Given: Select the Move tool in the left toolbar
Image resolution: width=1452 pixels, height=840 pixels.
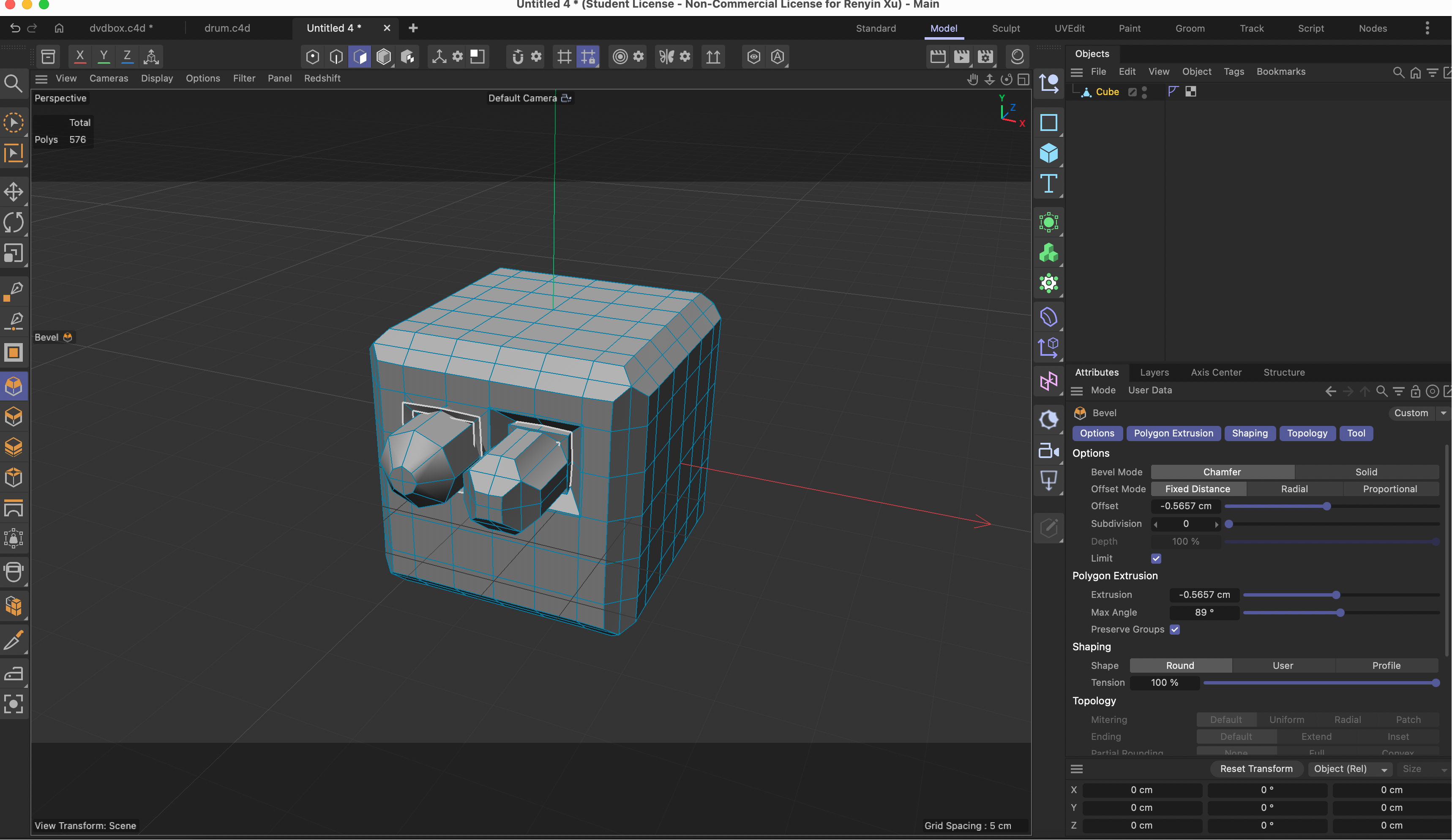Looking at the screenshot, I should point(14,192).
